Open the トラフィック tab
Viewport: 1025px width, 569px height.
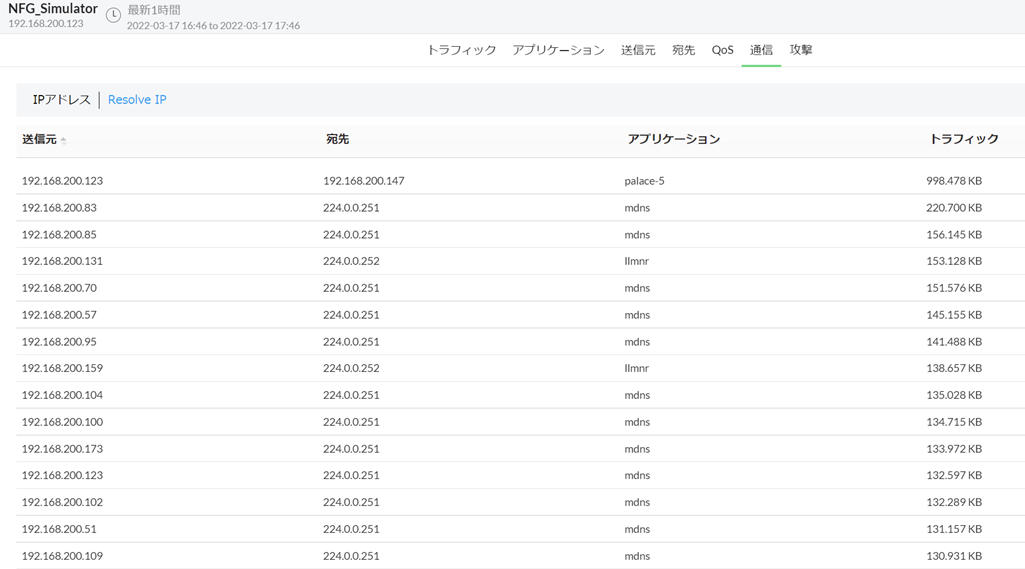[x=461, y=50]
